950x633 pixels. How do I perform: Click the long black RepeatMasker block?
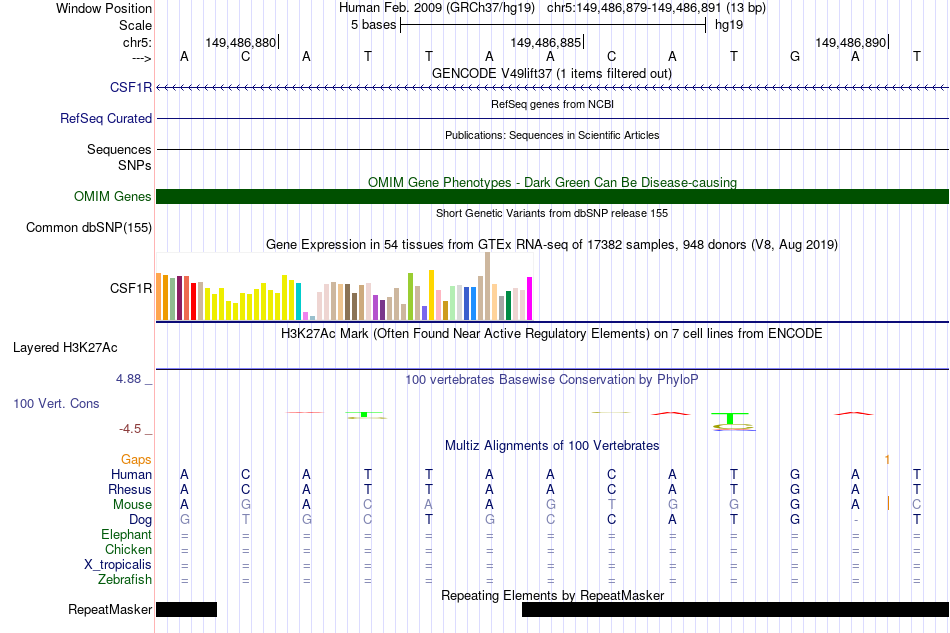(736, 609)
